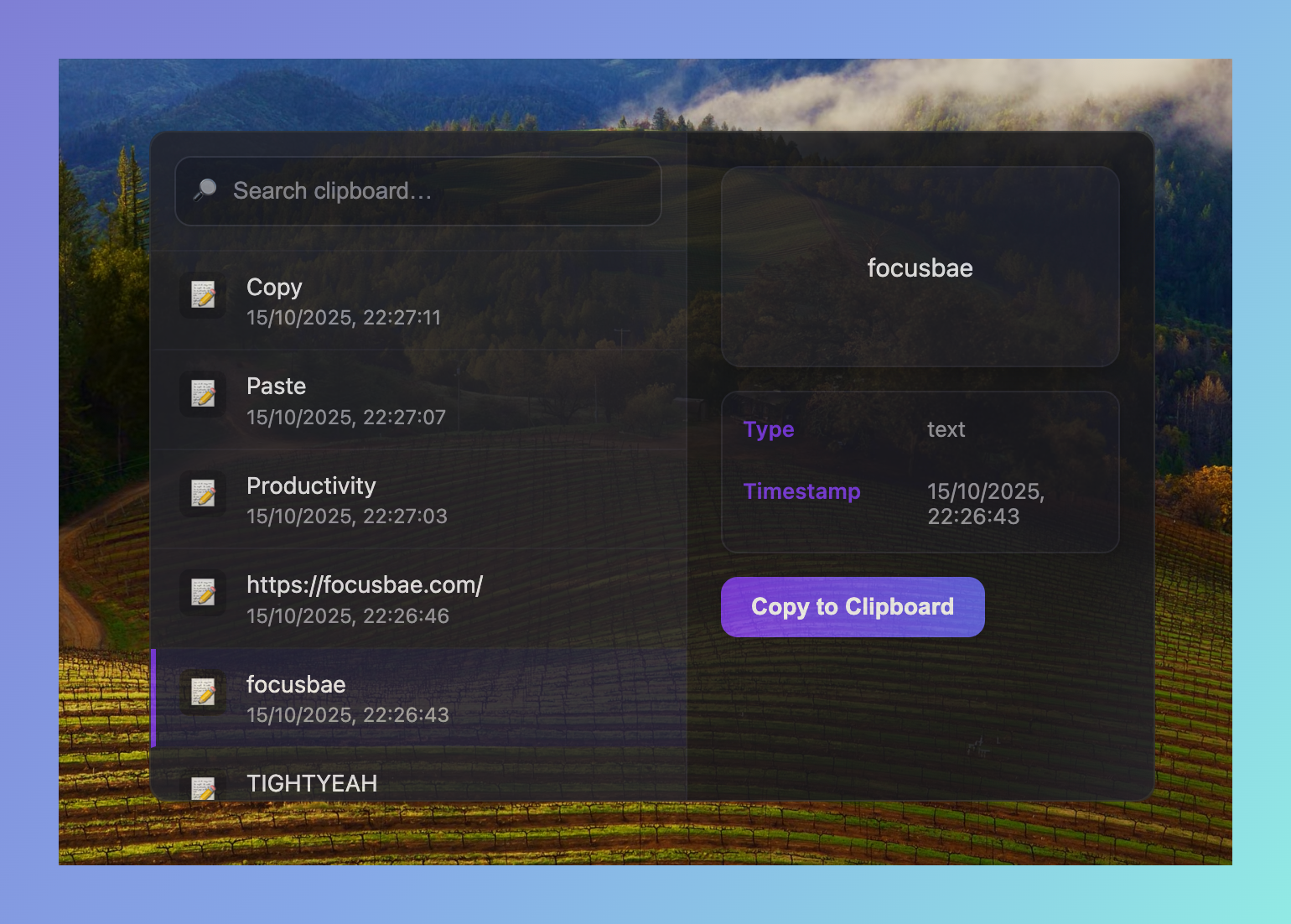1291x924 pixels.
Task: Click inside the Search clipboard field
Action: pyautogui.click(x=417, y=190)
